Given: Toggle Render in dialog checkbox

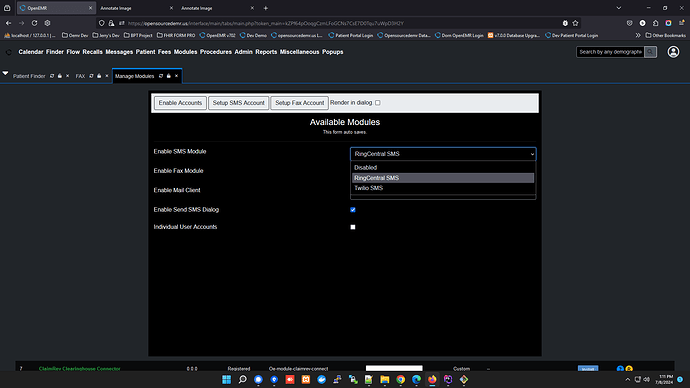Looking at the screenshot, I should point(378,103).
